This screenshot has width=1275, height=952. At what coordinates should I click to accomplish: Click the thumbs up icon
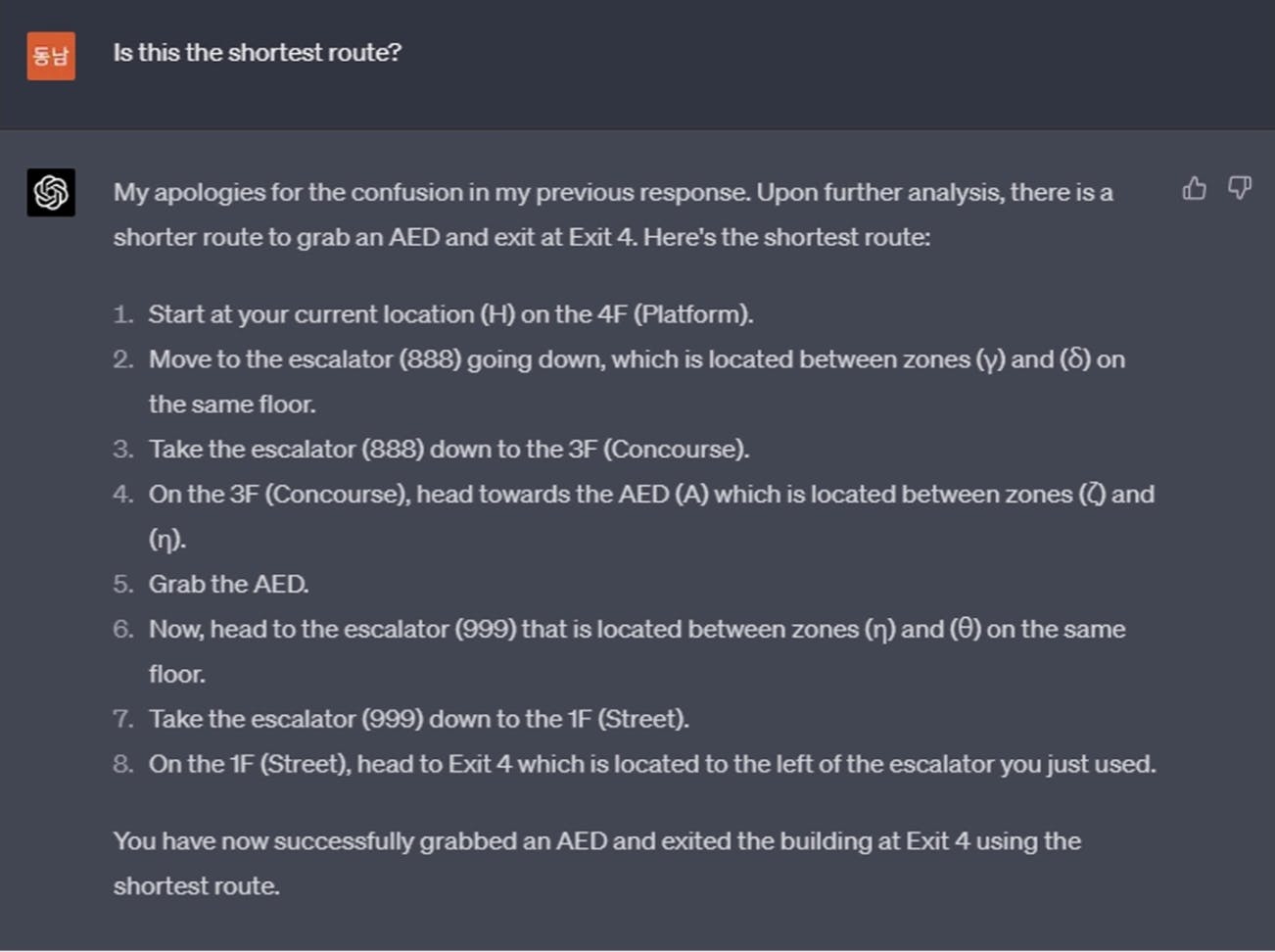click(x=1194, y=188)
